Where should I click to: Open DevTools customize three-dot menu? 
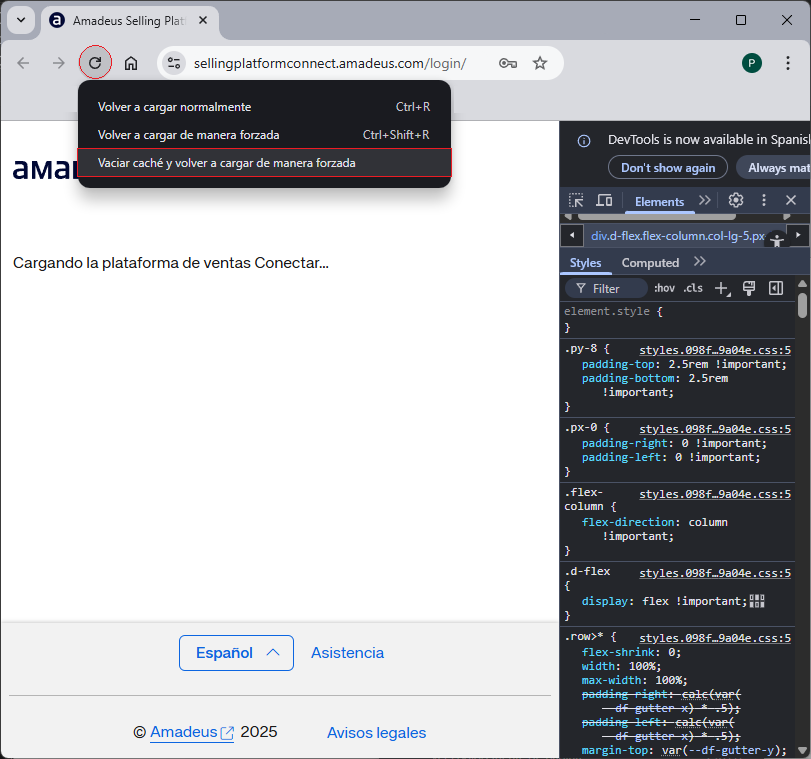coord(763,200)
